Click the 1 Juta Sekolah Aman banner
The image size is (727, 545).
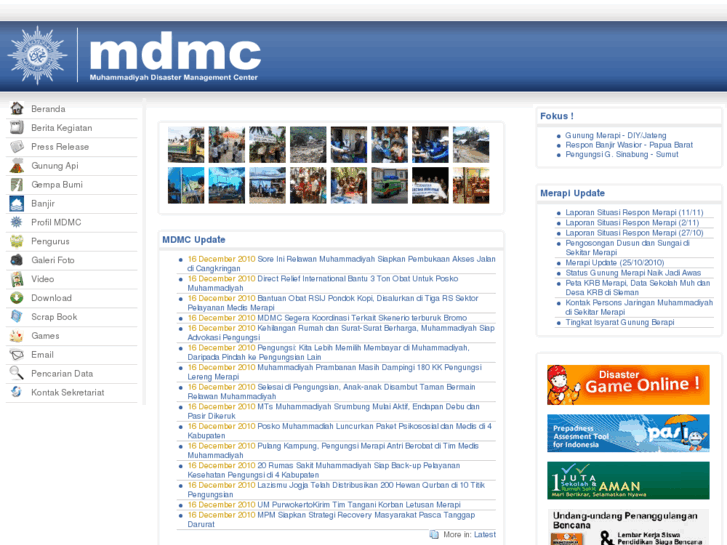coord(628,481)
